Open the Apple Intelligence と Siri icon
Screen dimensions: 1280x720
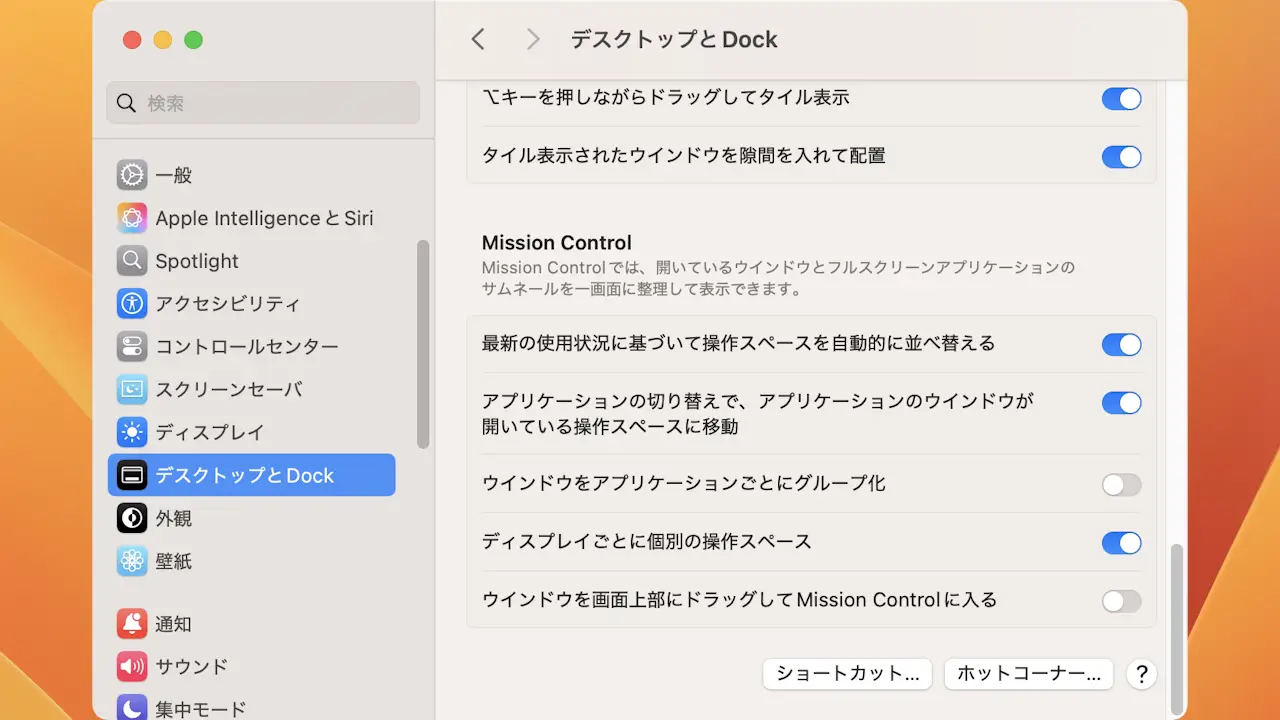(x=132, y=218)
